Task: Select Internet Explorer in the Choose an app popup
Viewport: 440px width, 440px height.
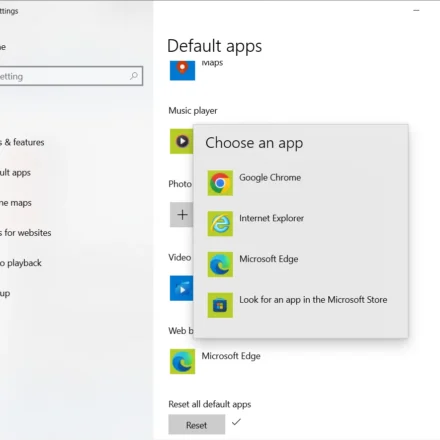Action: point(301,224)
